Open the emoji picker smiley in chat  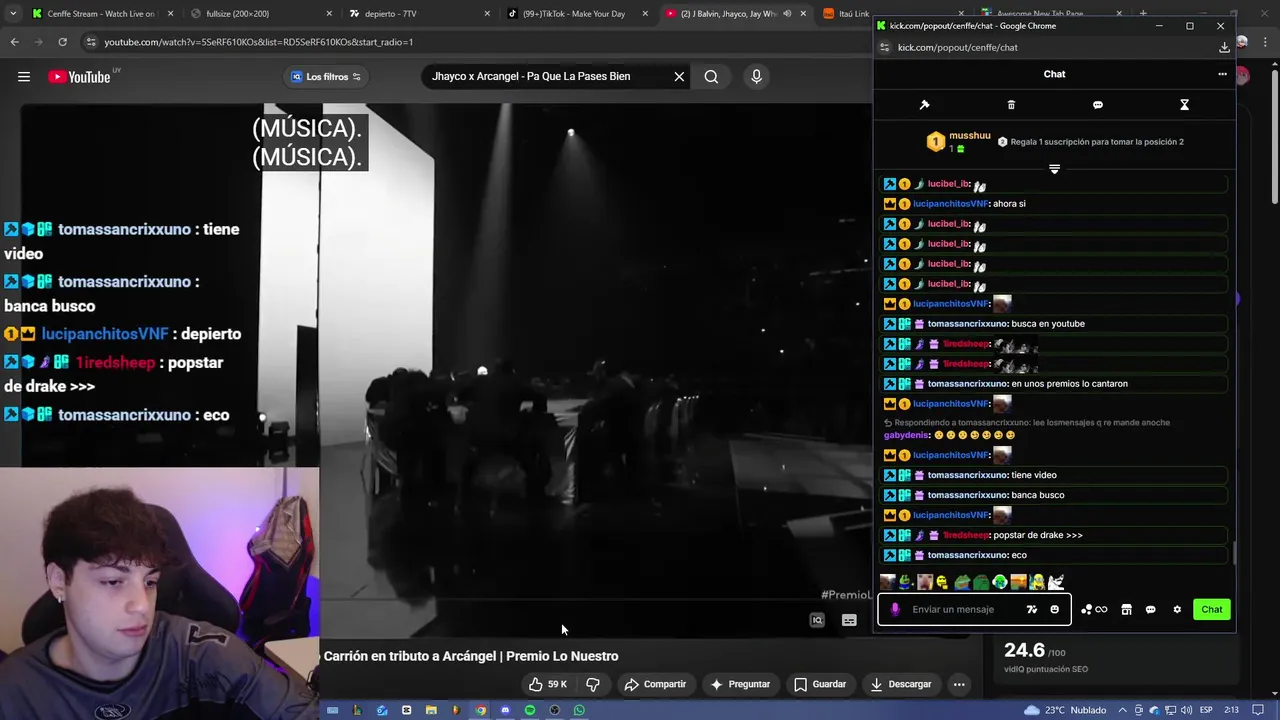pyautogui.click(x=1054, y=609)
